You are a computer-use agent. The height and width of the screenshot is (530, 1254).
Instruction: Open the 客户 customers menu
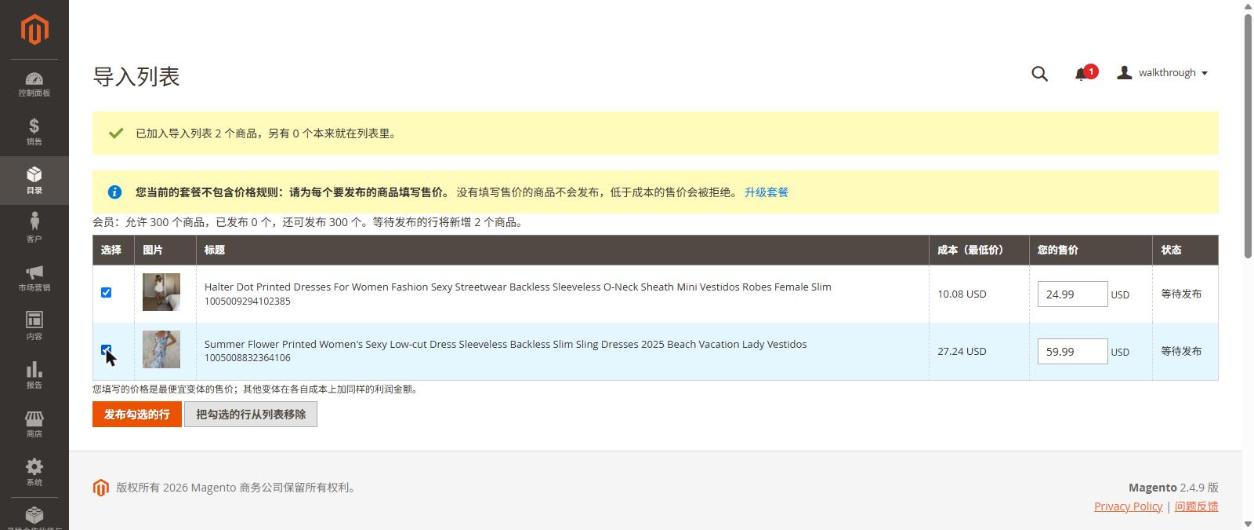34,229
